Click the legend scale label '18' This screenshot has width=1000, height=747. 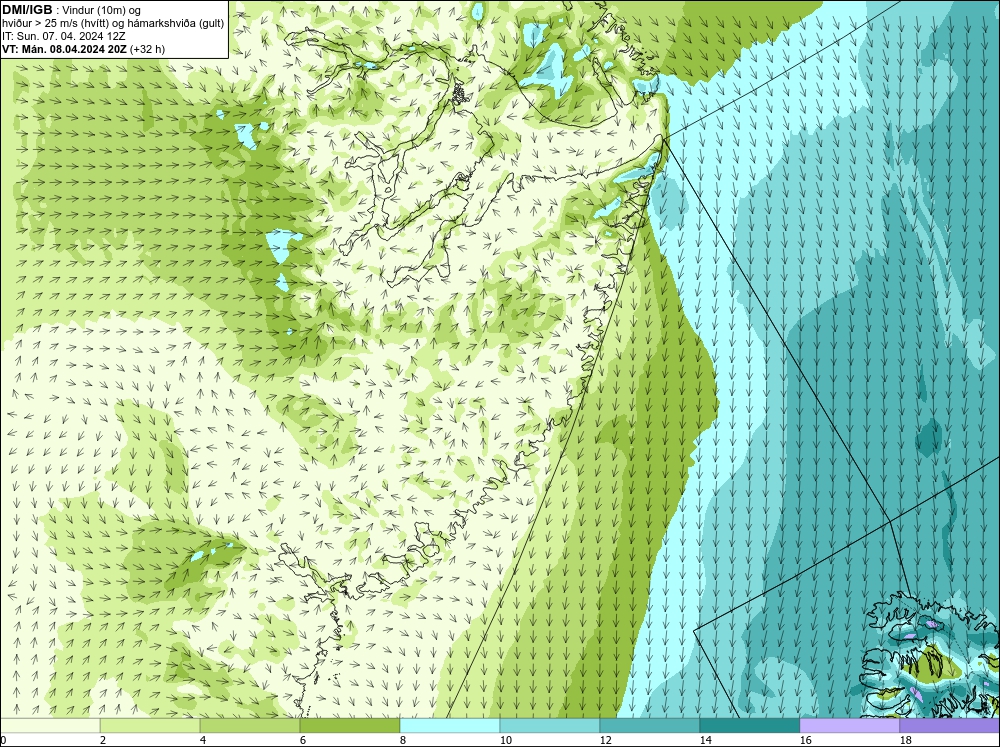[906, 740]
